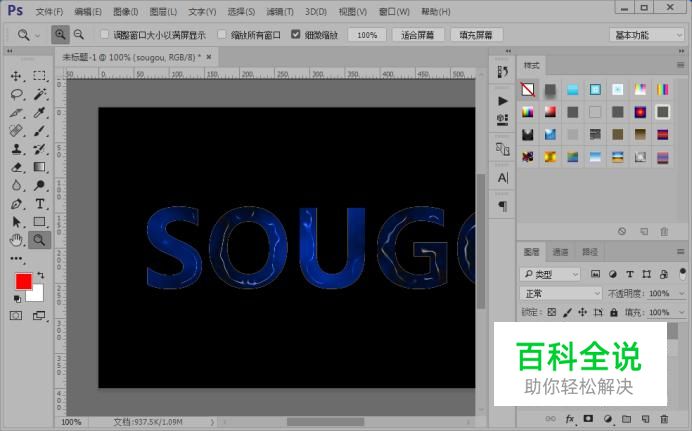
Task: Select the Eyedropper tool
Action: (39, 112)
